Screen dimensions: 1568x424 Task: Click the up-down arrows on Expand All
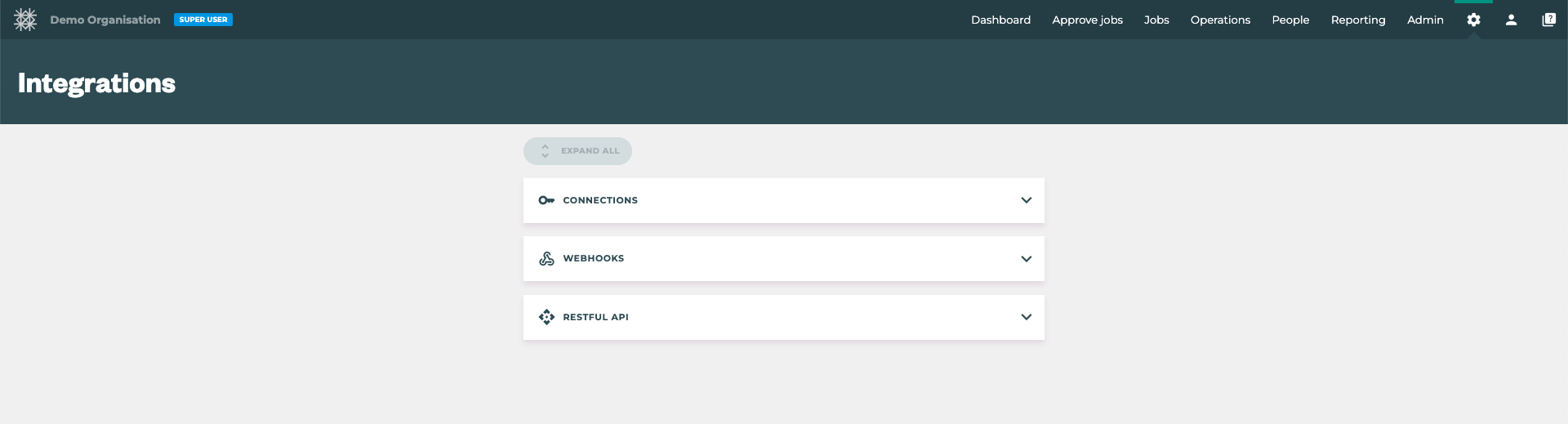pyautogui.click(x=545, y=151)
